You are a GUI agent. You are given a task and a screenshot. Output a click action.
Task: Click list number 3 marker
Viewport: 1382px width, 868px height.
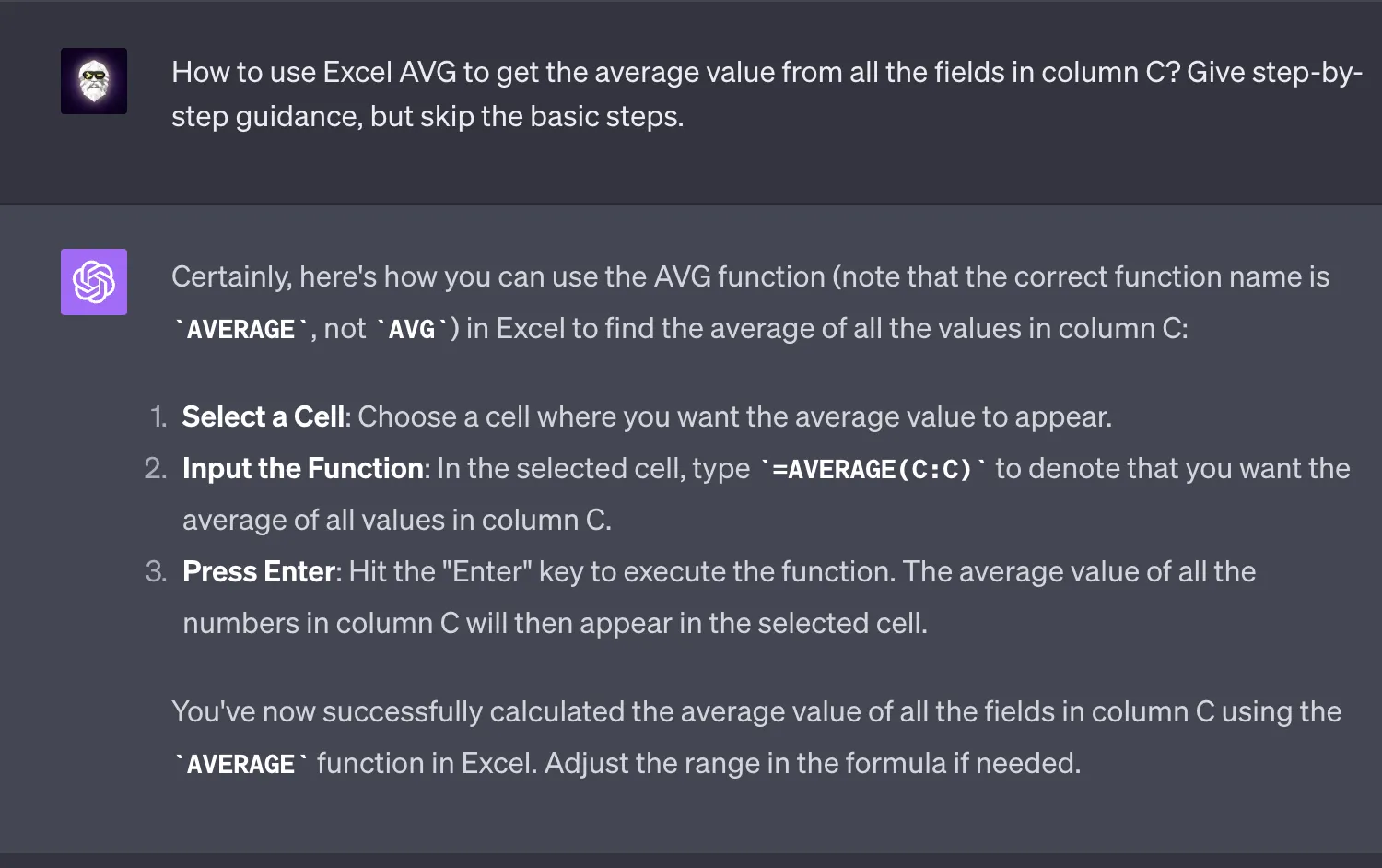point(157,571)
